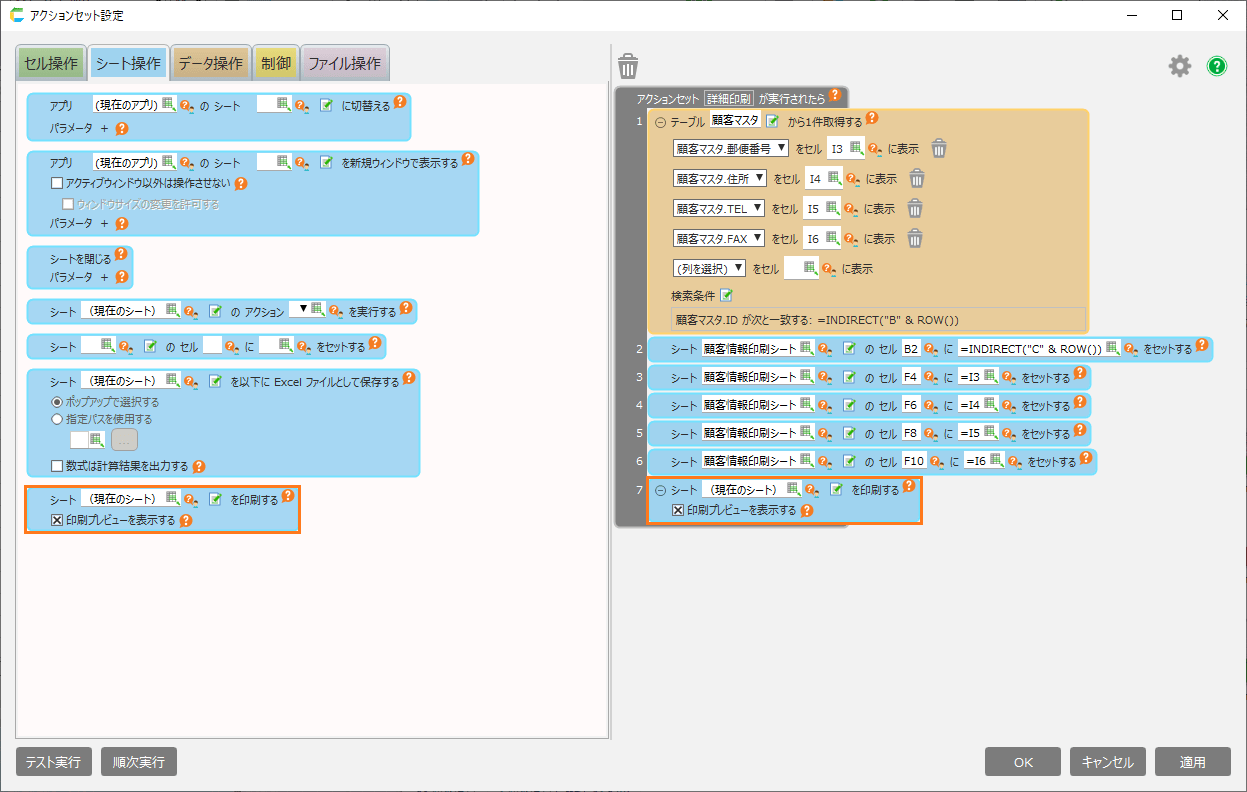
Task: Click the B2 cell input in step 2
Action: [x=911, y=349]
